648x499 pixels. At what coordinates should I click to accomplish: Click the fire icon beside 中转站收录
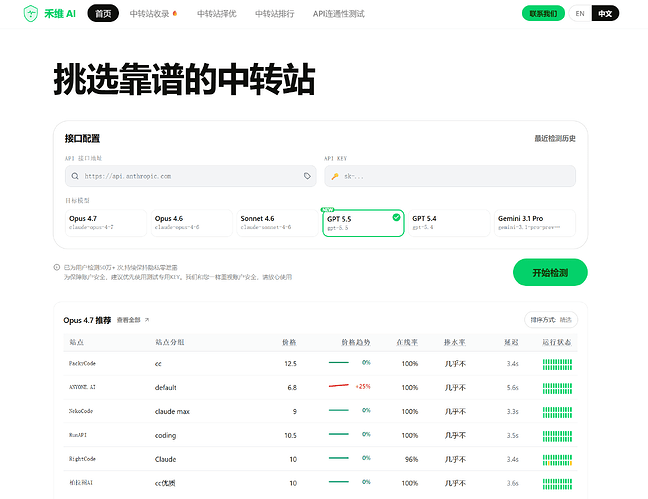point(175,14)
